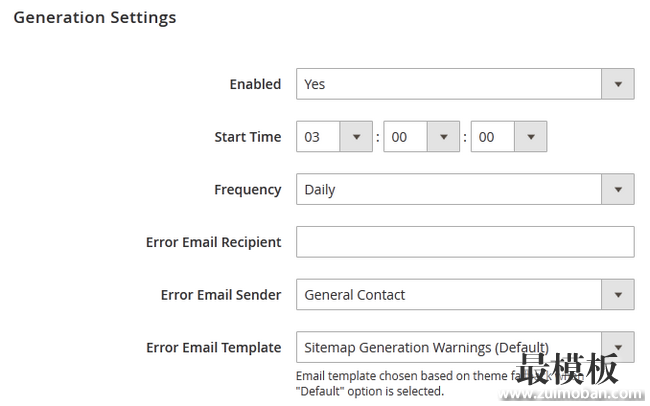Click the Enabled dropdown arrow
The height and width of the screenshot is (406, 650).
pyautogui.click(x=618, y=84)
